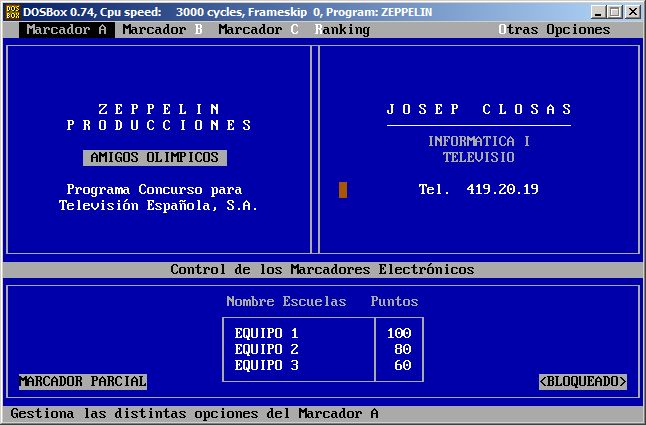Select the EQUIPO 3 row
Screen dimensions: 646x425
point(267,365)
